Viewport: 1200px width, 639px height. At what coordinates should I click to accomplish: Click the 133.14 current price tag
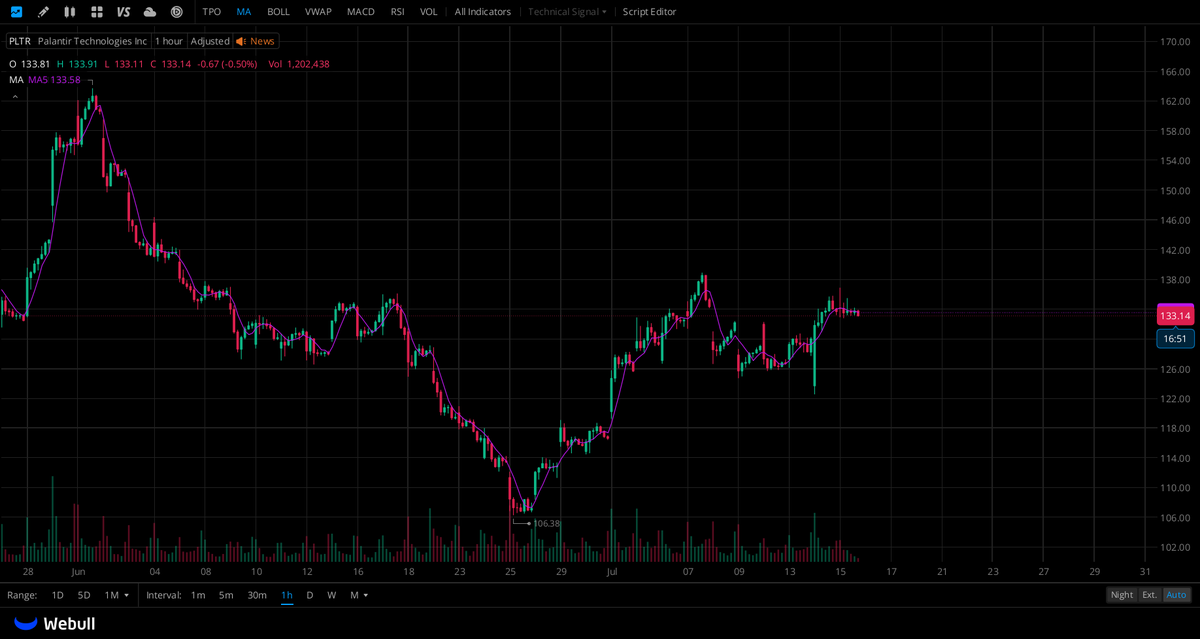click(x=1175, y=316)
